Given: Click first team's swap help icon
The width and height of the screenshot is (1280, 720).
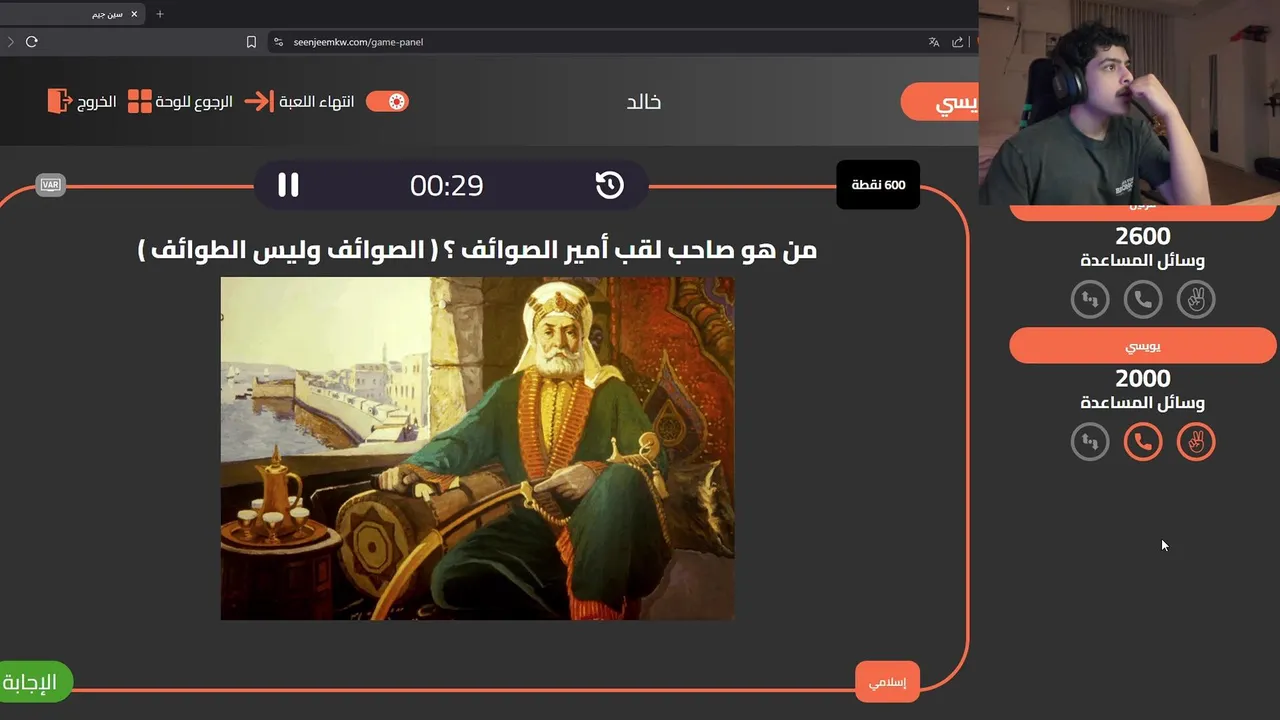Looking at the screenshot, I should pyautogui.click(x=1090, y=299).
